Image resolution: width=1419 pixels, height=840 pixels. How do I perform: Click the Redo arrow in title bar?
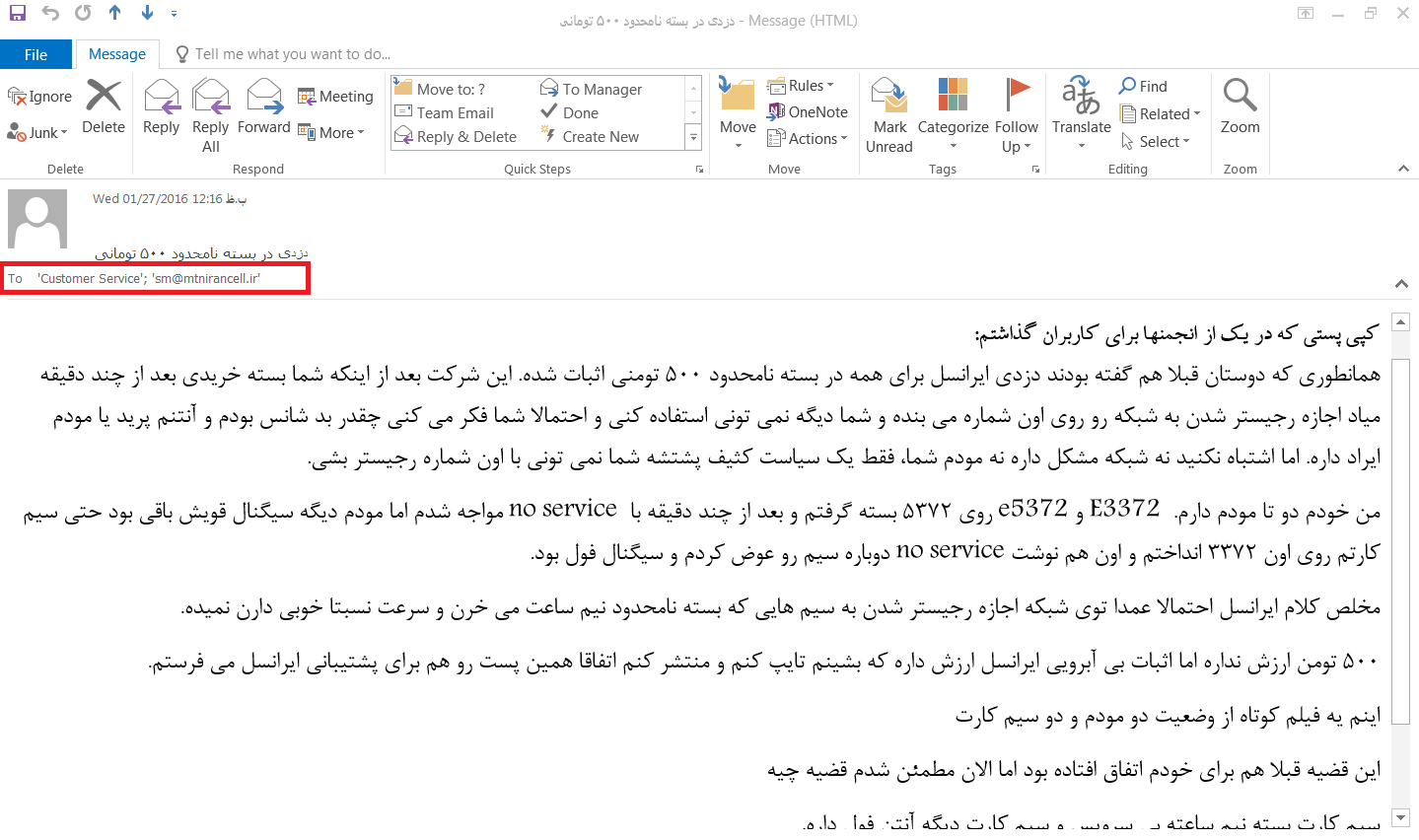tap(83, 13)
